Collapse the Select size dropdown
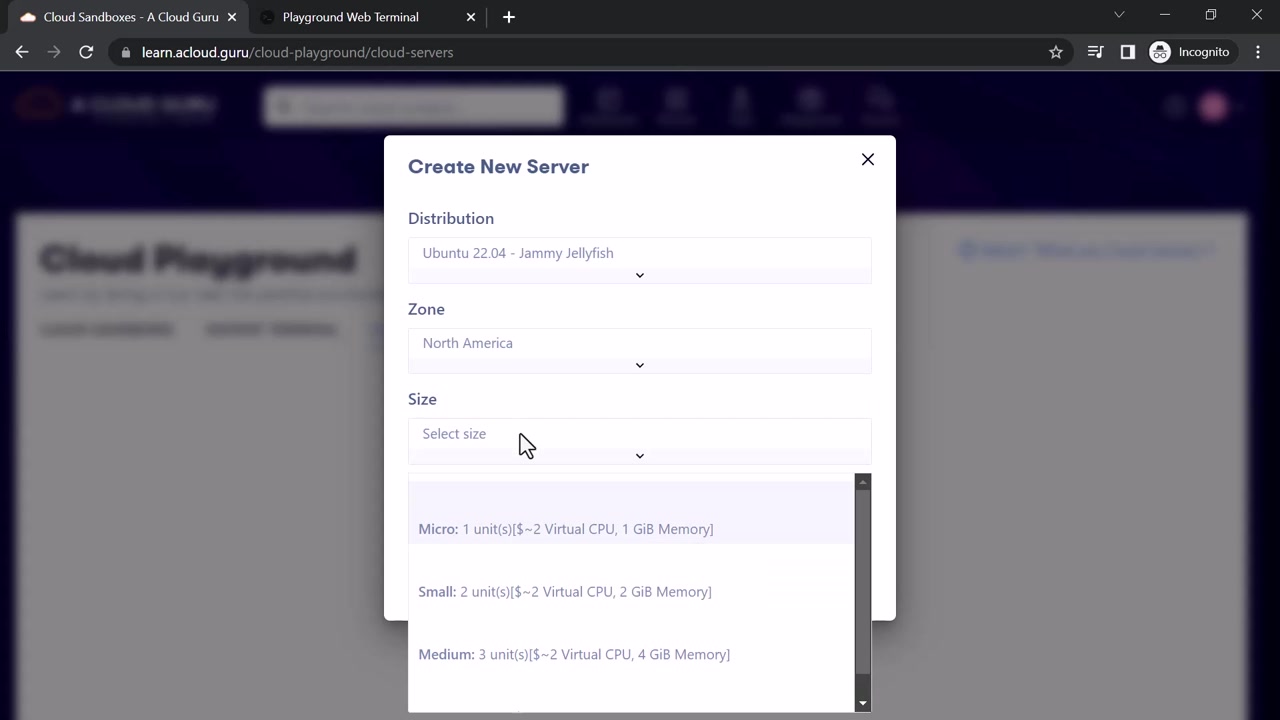1280x720 pixels. tap(640, 441)
